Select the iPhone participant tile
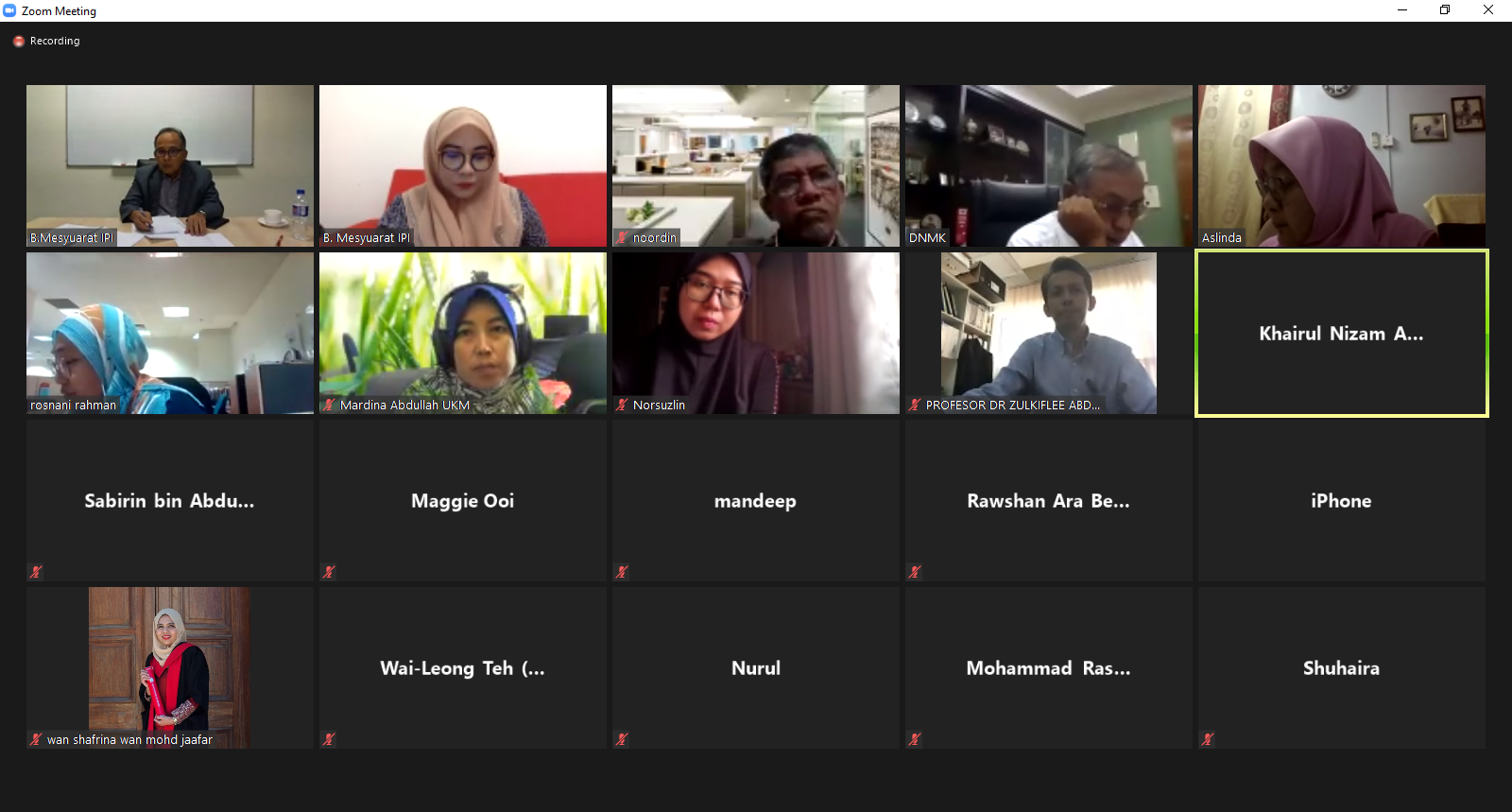1512x812 pixels. 1342,500
